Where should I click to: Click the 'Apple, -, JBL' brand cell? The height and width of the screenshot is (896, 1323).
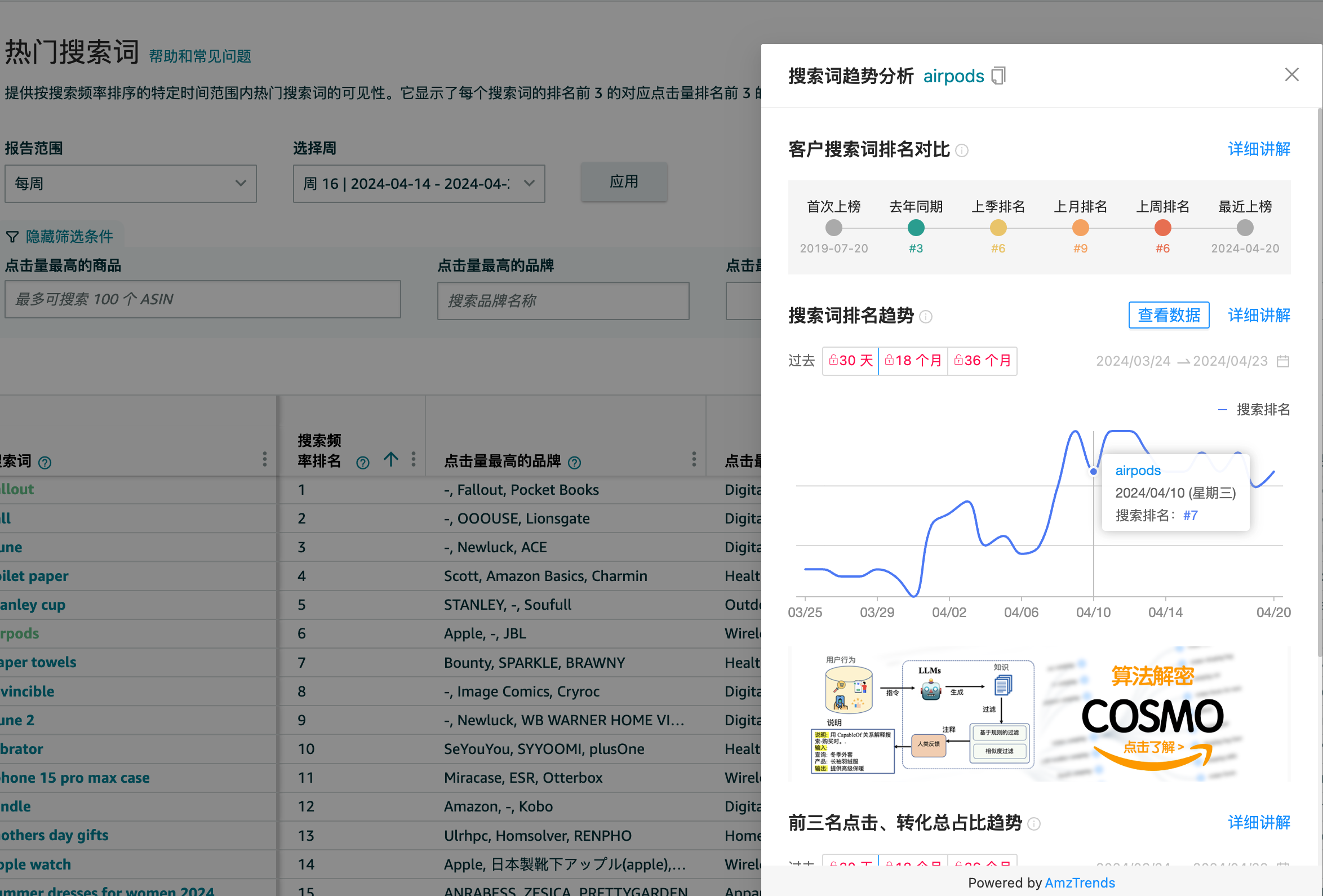click(485, 633)
